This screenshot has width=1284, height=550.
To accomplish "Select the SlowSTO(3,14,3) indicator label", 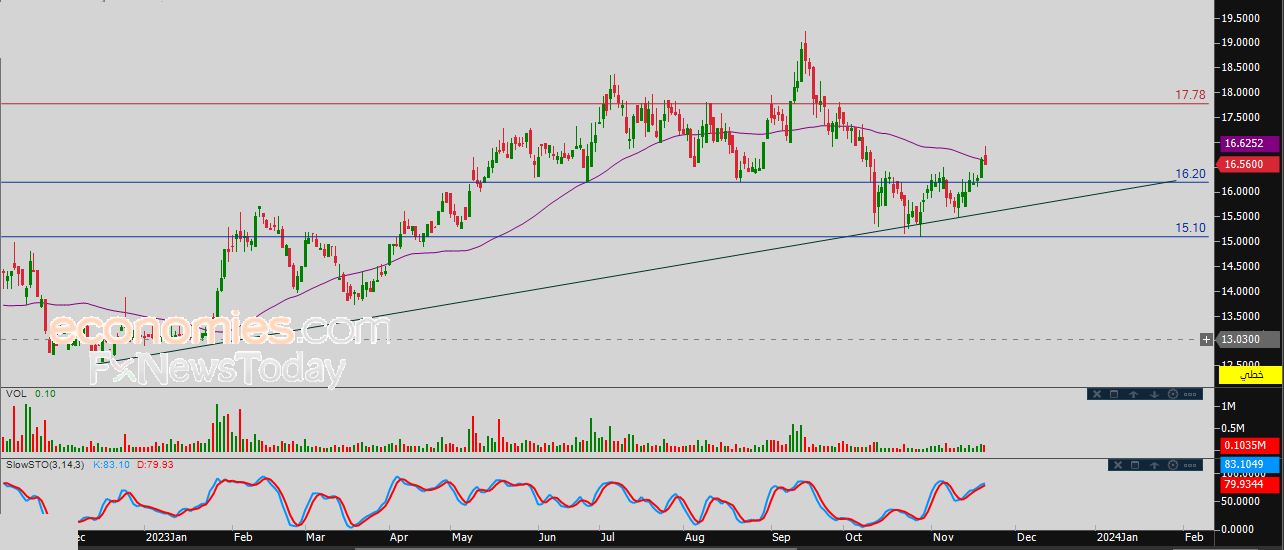I will [45, 465].
